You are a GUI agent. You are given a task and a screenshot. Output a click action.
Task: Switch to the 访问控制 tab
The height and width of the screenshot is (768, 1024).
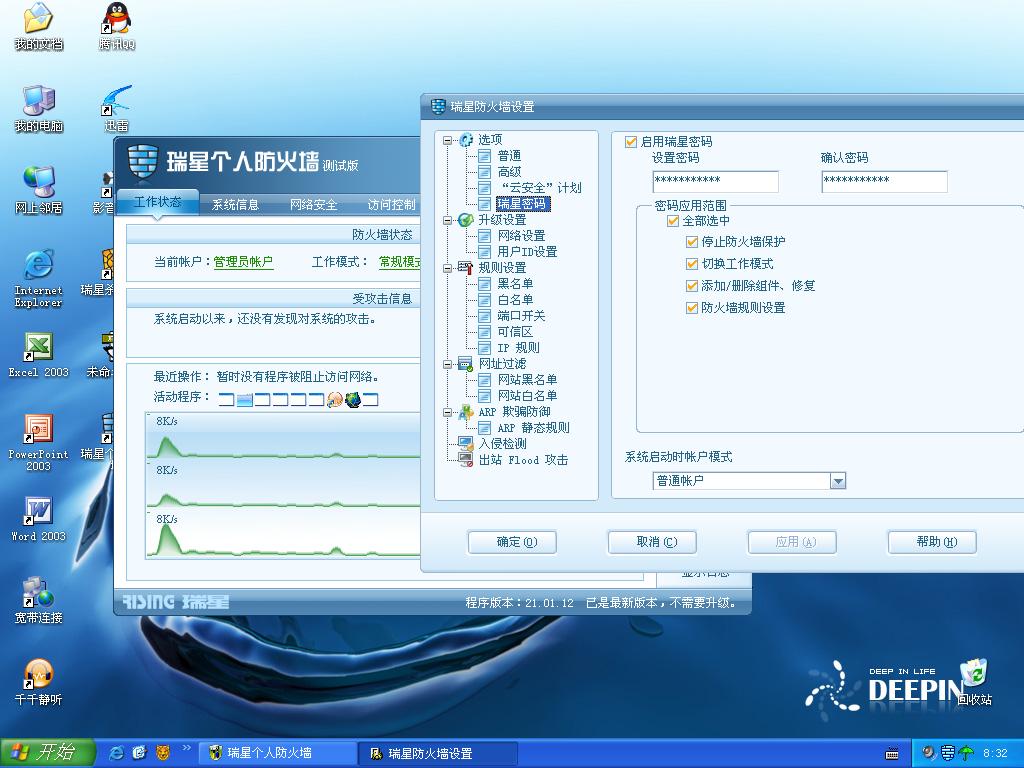[391, 205]
